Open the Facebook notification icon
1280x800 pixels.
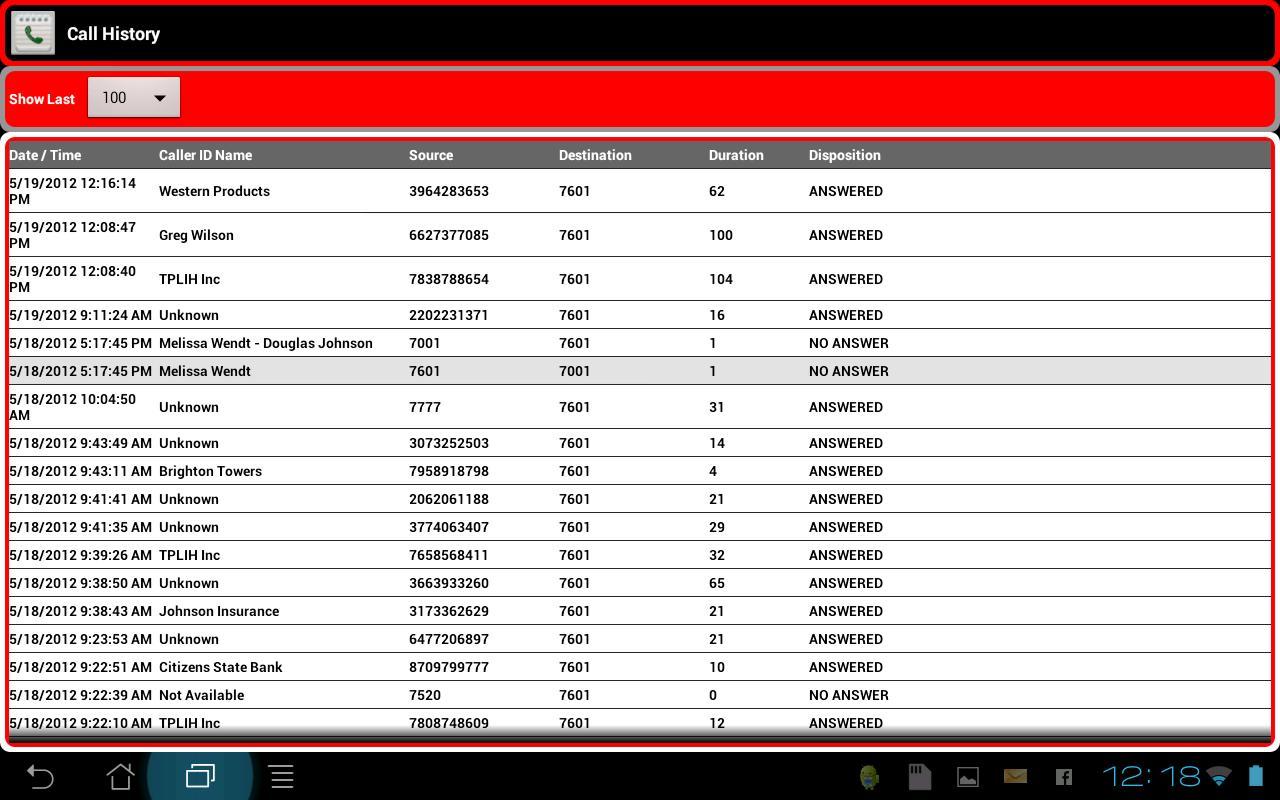1062,775
